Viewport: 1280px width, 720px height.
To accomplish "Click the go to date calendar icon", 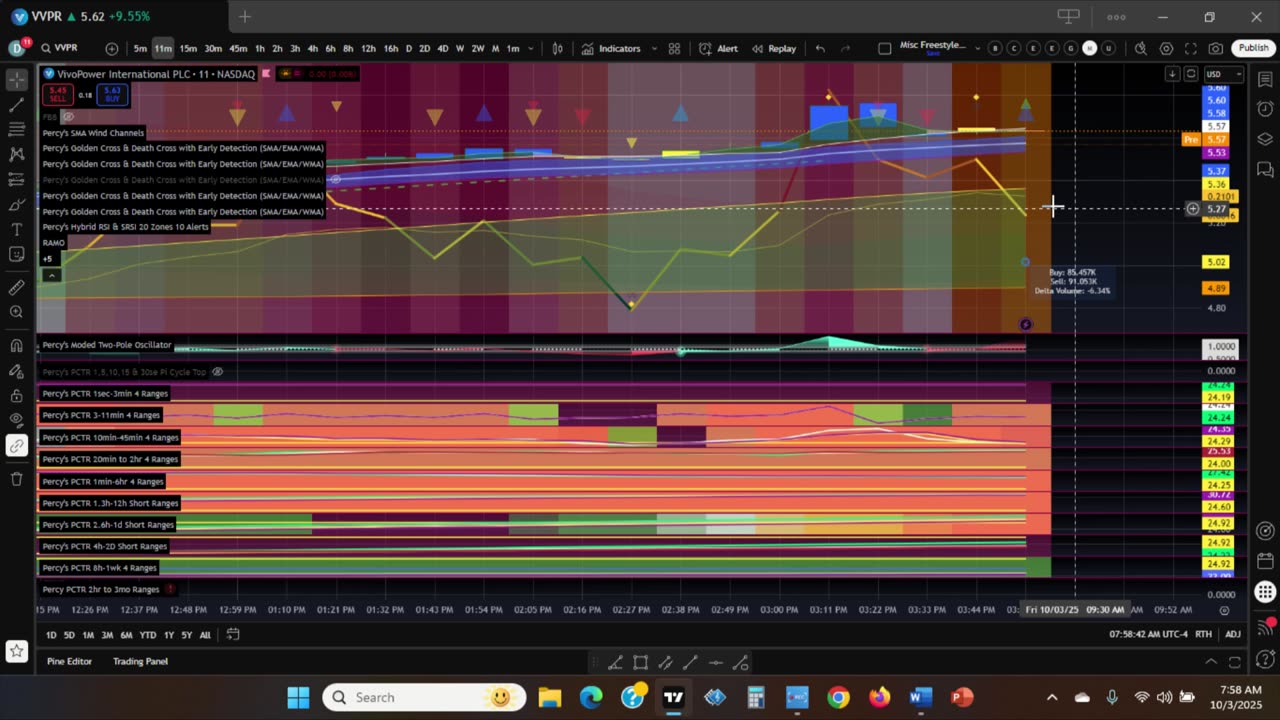I will click(233, 634).
